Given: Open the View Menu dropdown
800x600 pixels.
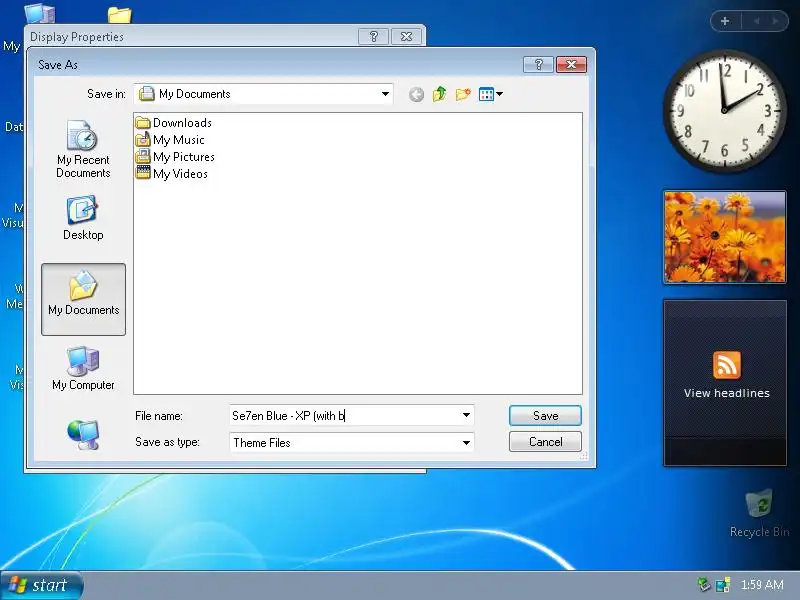Looking at the screenshot, I should [x=491, y=94].
